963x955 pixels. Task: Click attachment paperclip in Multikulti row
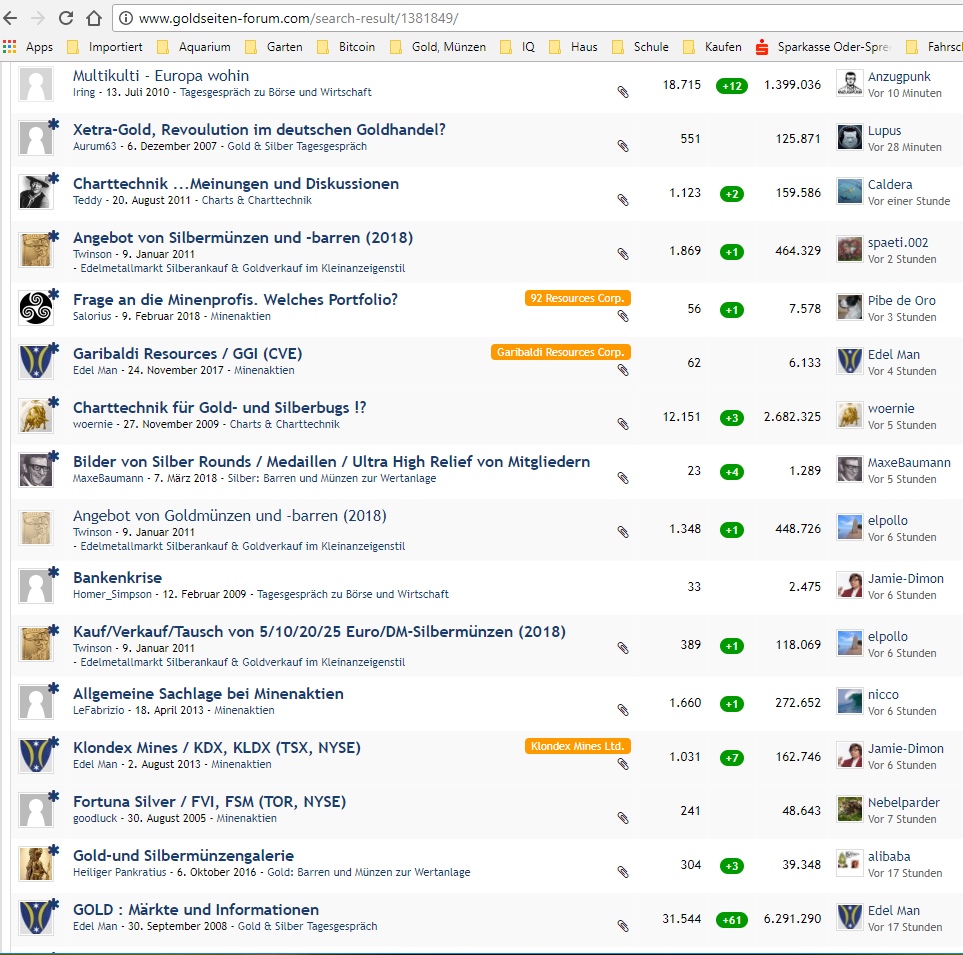[x=623, y=92]
